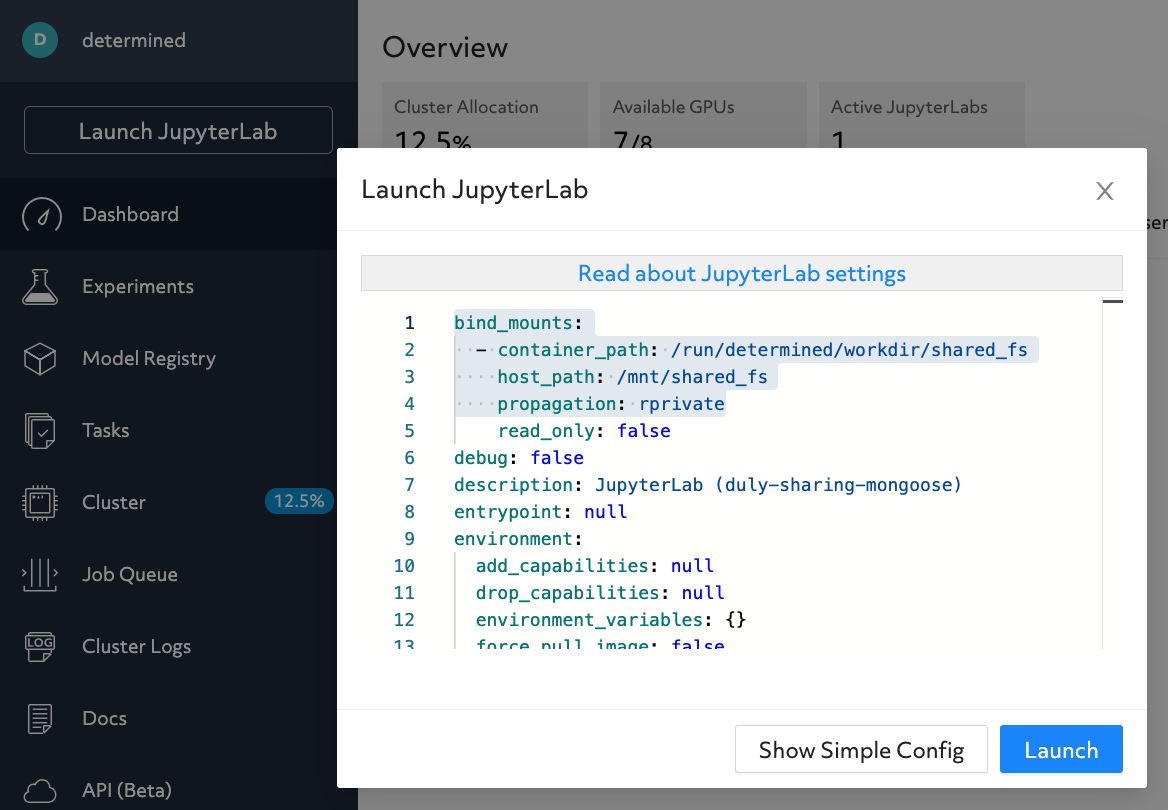The image size is (1168, 810).
Task: Open Read about JupyterLab settings link
Action: point(742,273)
